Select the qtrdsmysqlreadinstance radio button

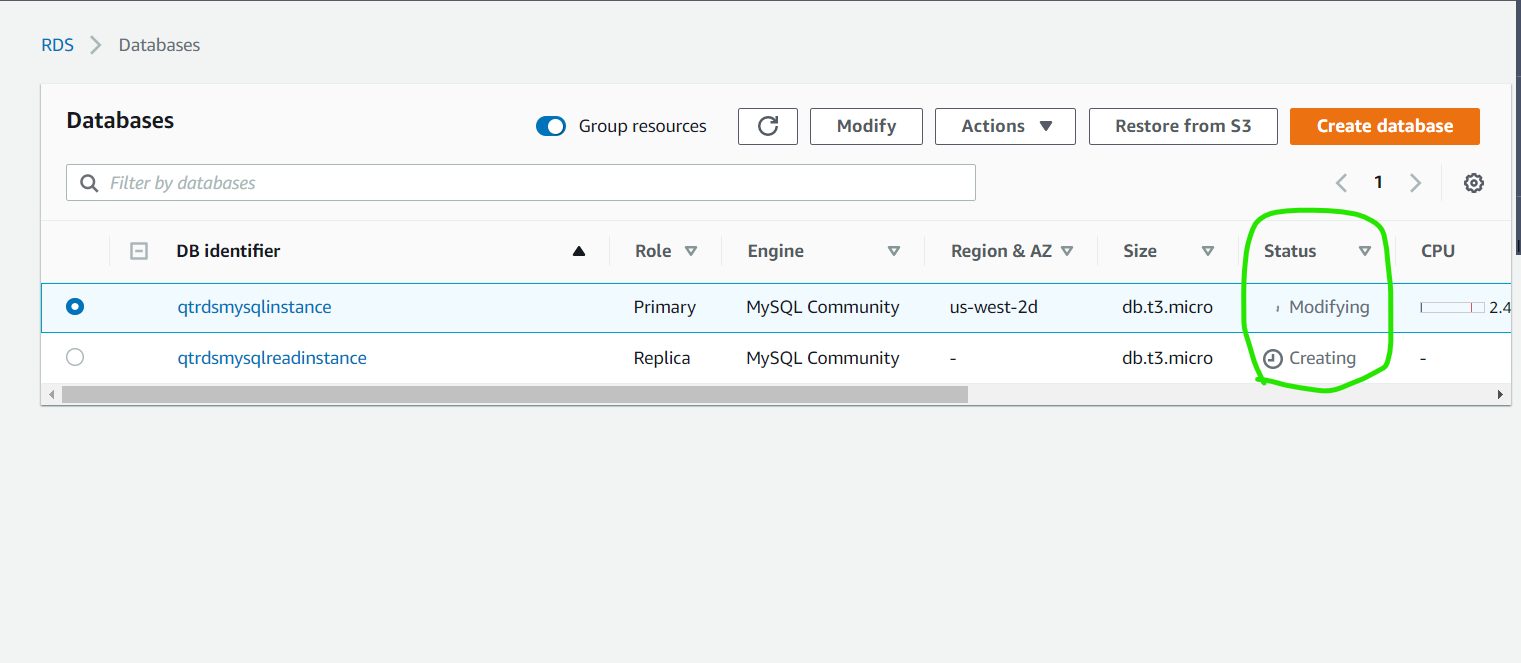pos(75,357)
